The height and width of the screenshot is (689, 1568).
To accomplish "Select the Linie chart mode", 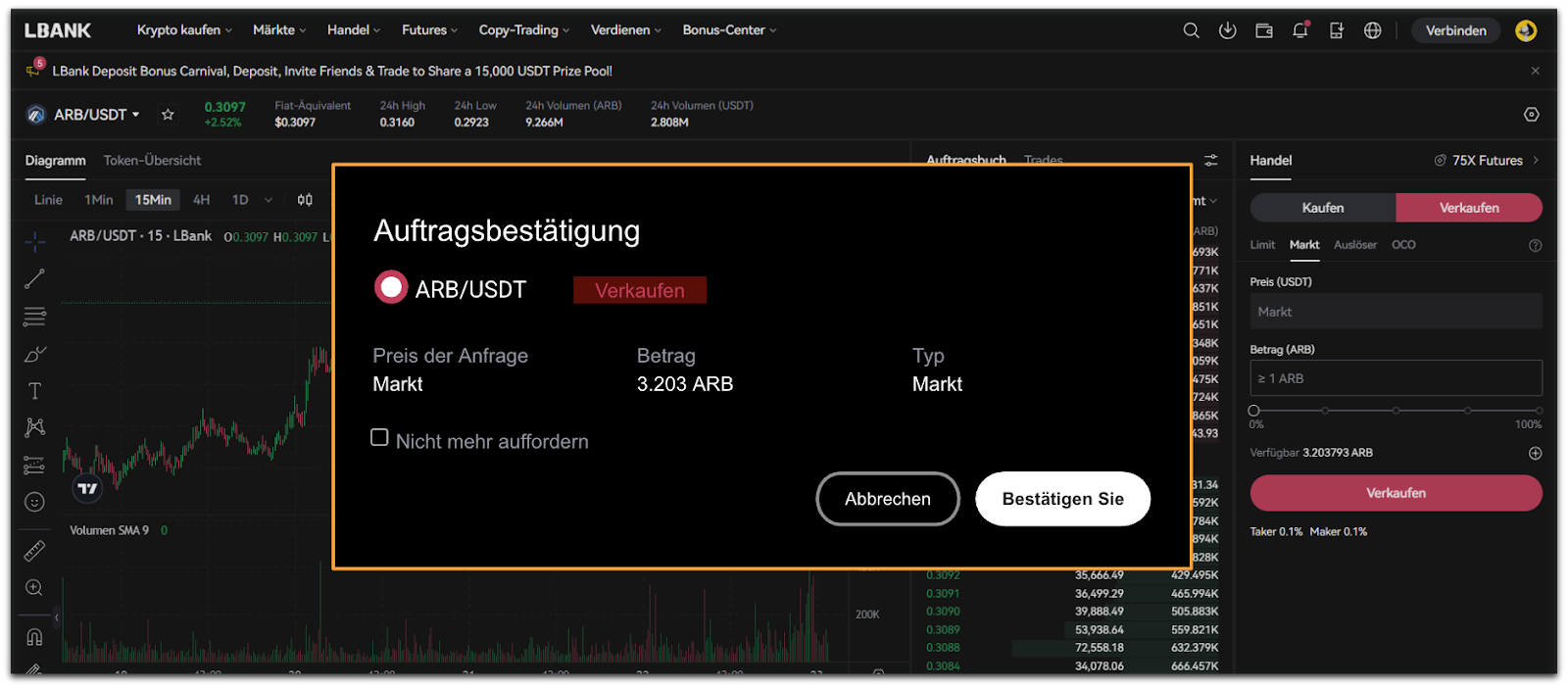I will [x=48, y=200].
